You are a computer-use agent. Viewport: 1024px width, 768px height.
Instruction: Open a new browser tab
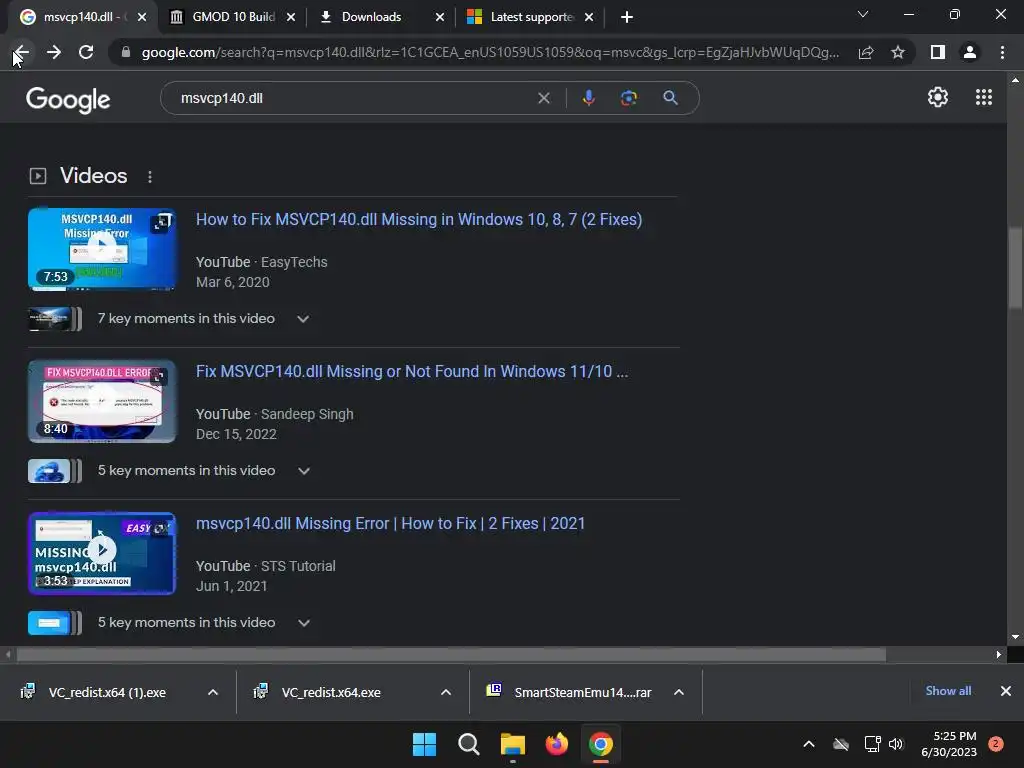click(626, 17)
